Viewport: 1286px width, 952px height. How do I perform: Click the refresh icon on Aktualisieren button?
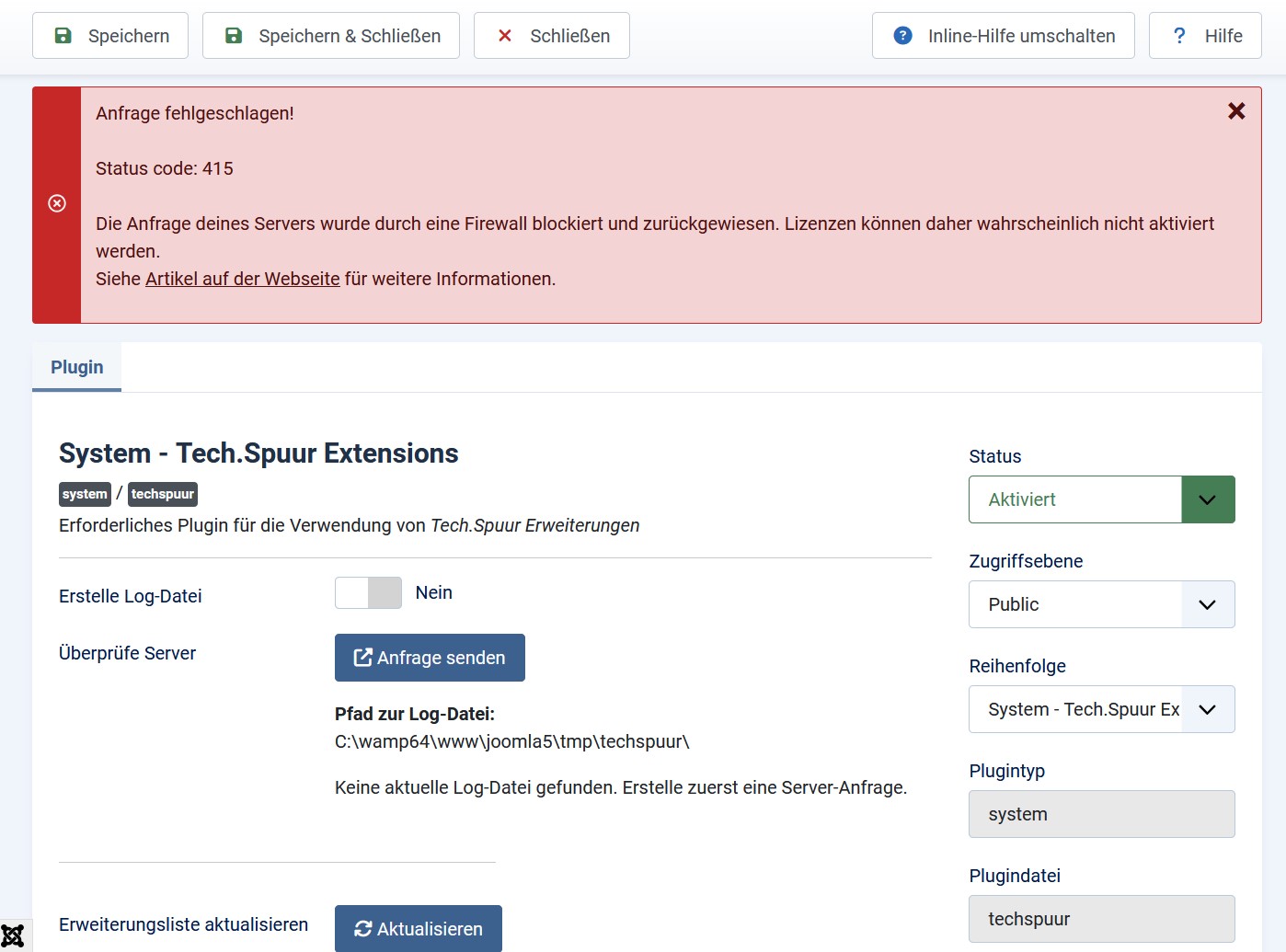point(363,929)
